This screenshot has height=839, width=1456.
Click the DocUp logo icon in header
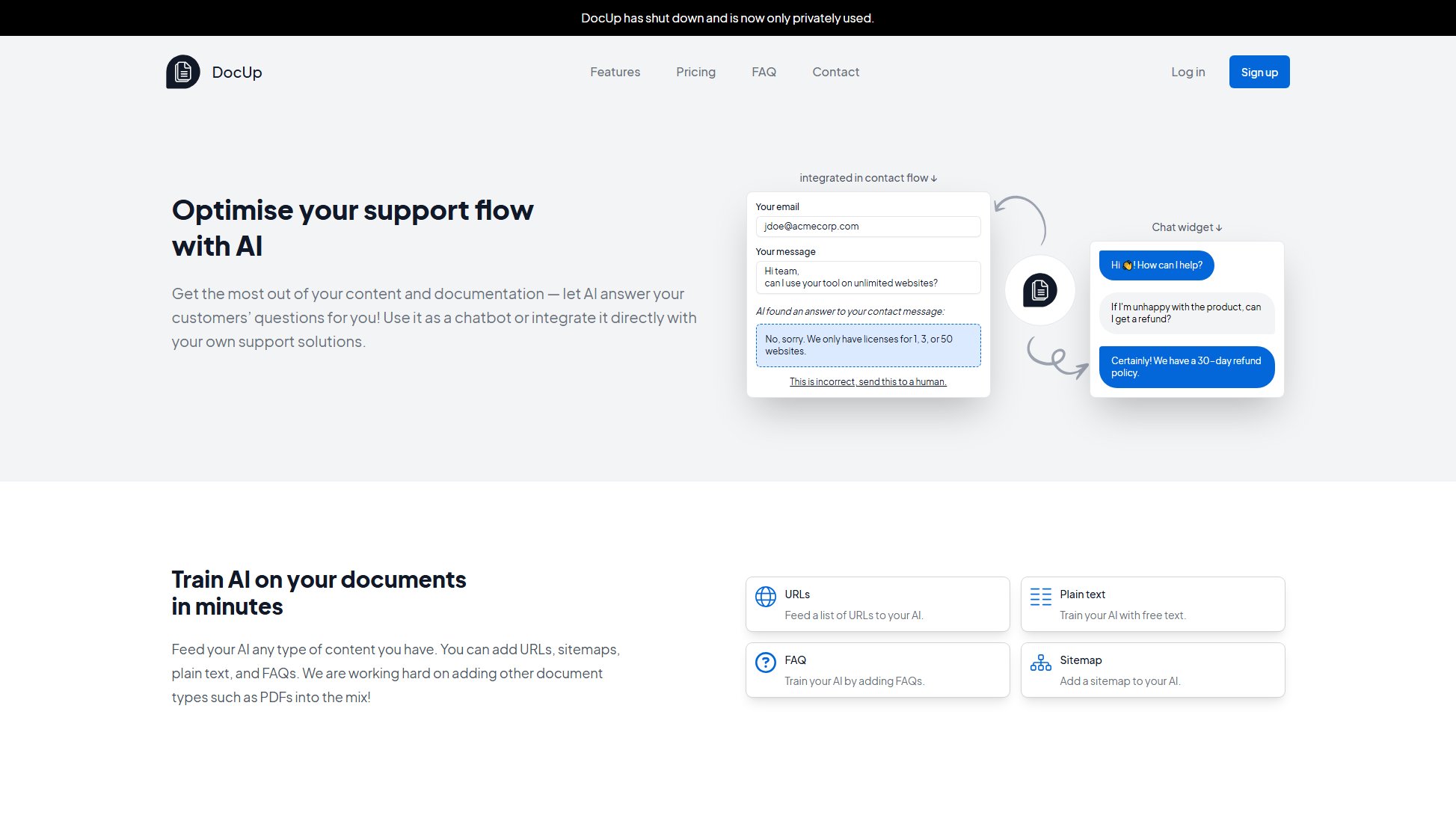[183, 72]
